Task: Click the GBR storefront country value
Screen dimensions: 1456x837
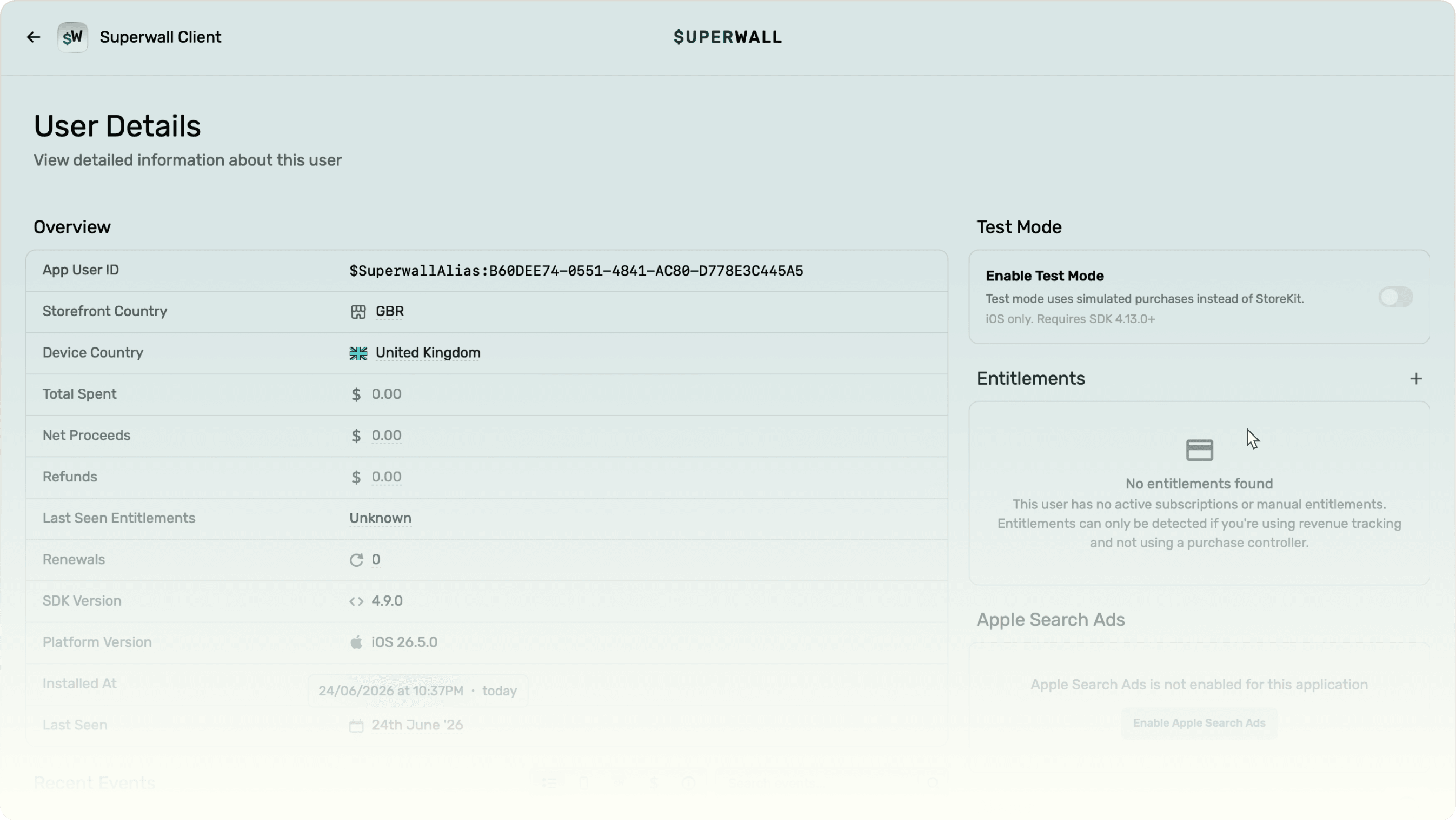Action: (389, 312)
